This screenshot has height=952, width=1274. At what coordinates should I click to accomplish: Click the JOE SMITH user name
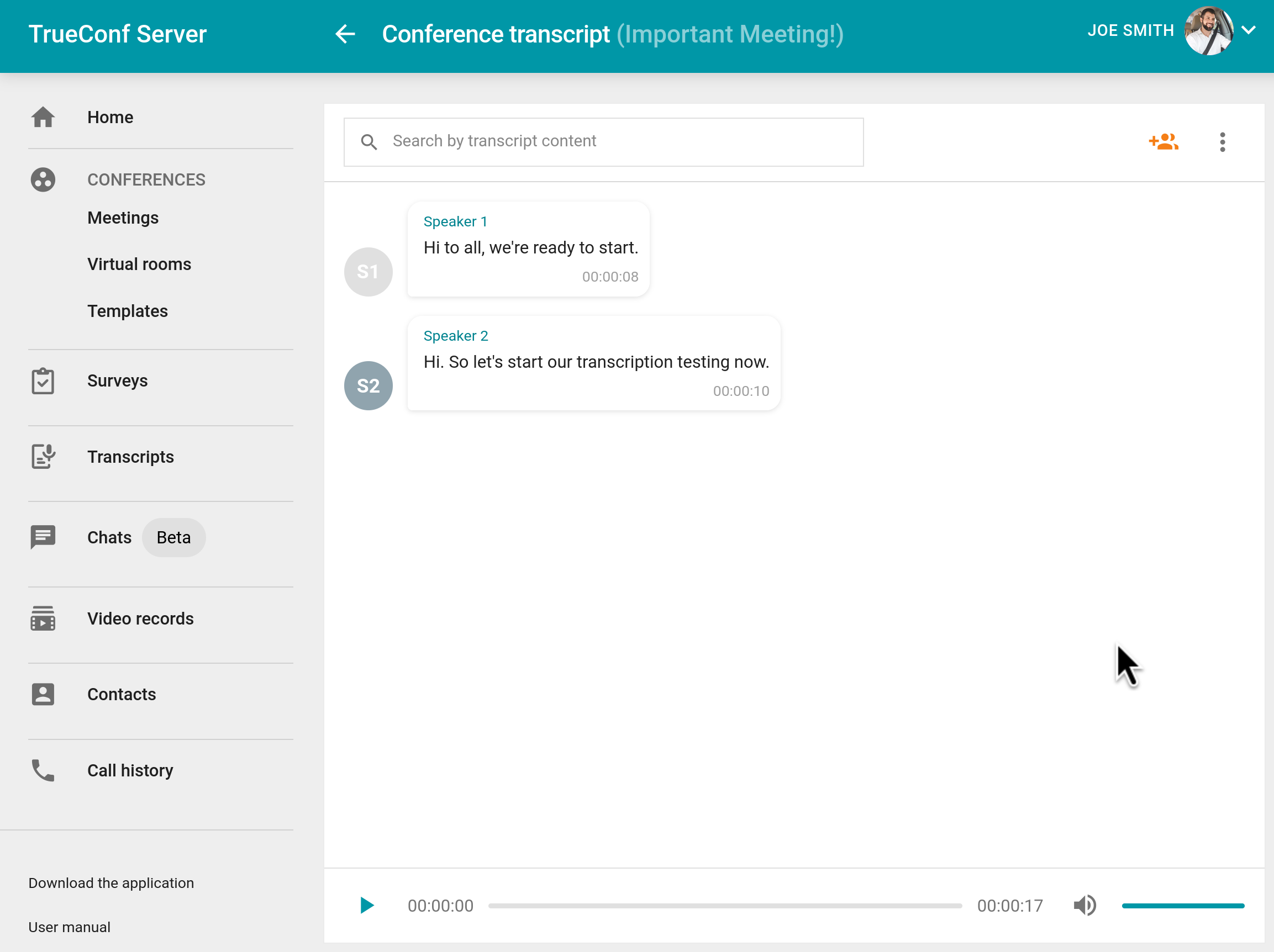coord(1130,30)
